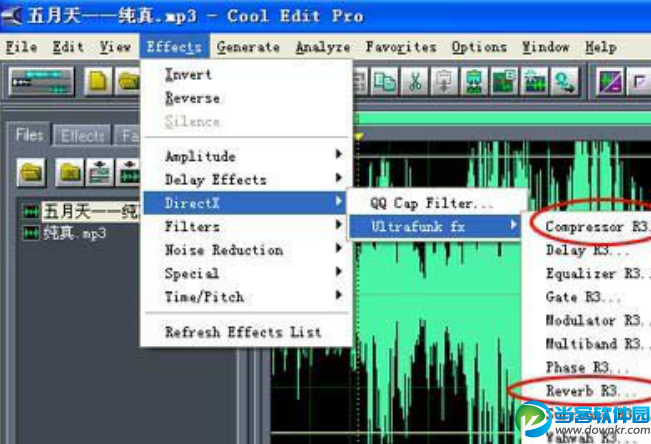Screen dimensions: 651x444
Task: Expand the Delay Effects submenu
Action: click(247, 179)
